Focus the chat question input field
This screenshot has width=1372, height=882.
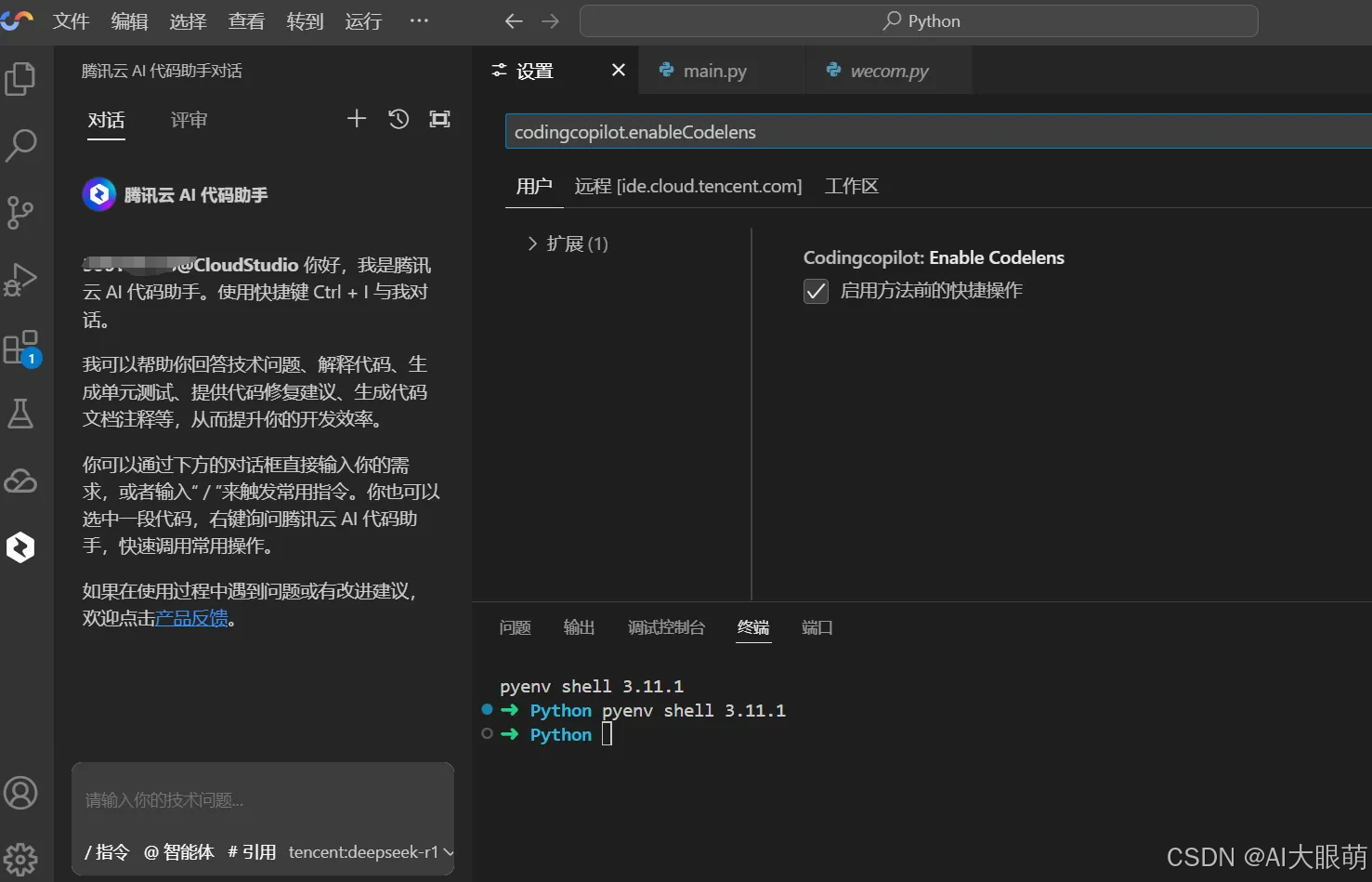pyautogui.click(x=263, y=800)
